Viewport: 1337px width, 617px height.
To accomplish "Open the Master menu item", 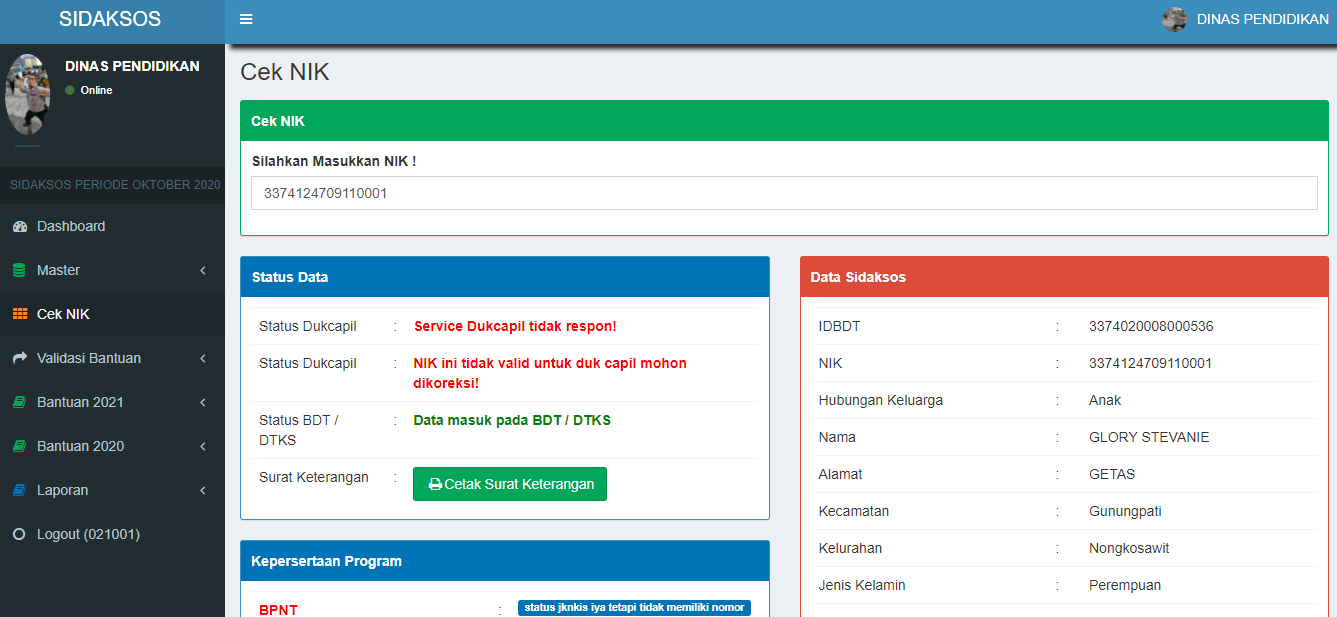I will (112, 270).
